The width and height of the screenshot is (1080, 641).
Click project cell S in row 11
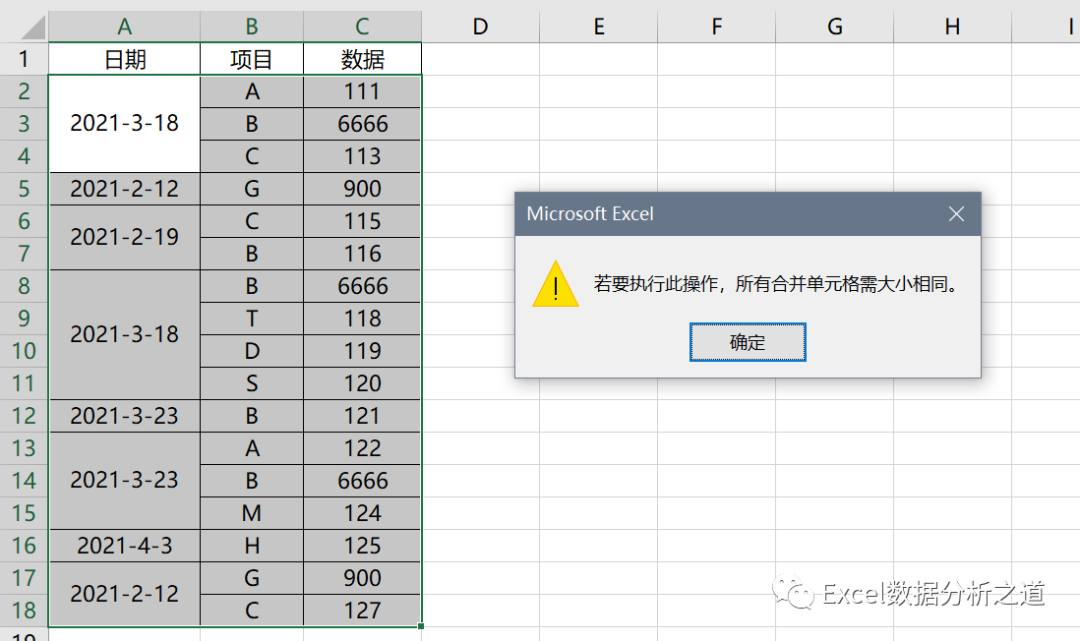[251, 383]
